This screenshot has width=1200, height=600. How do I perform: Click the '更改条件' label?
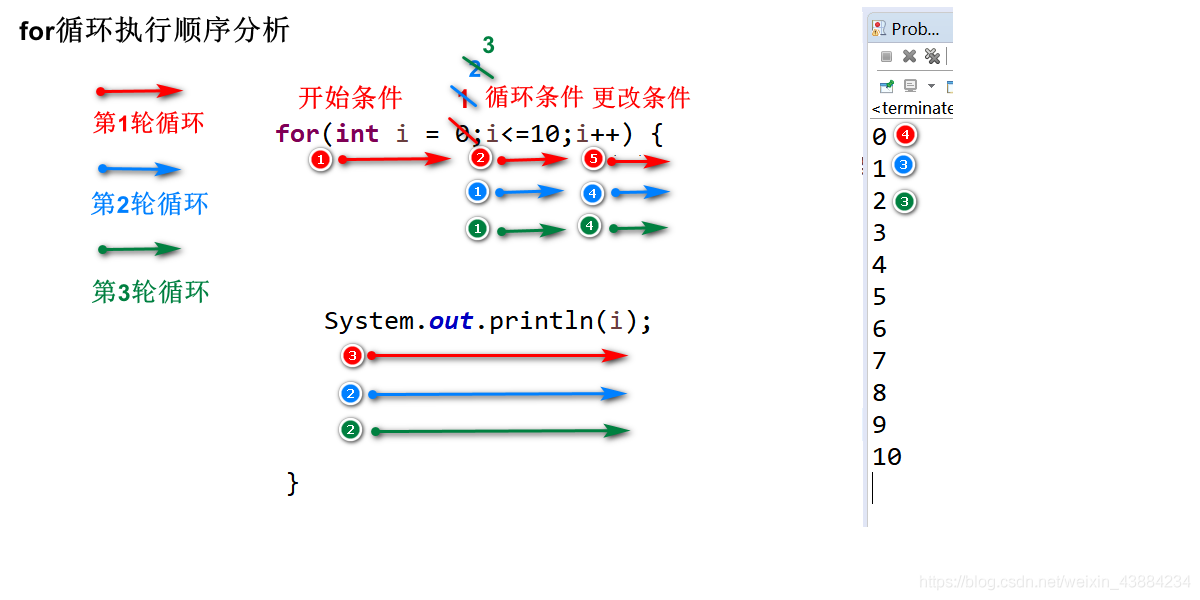click(x=641, y=97)
